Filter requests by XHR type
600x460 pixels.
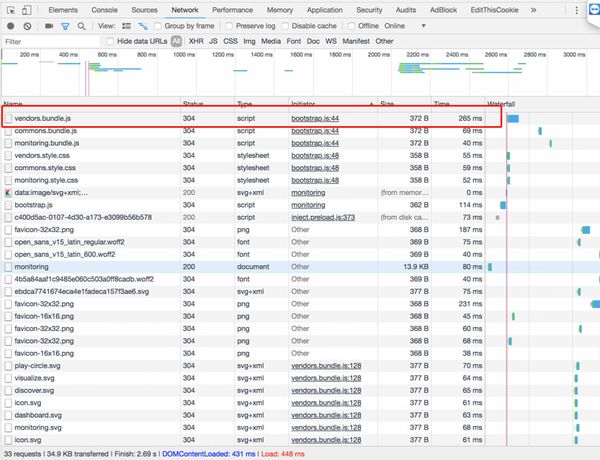195,41
